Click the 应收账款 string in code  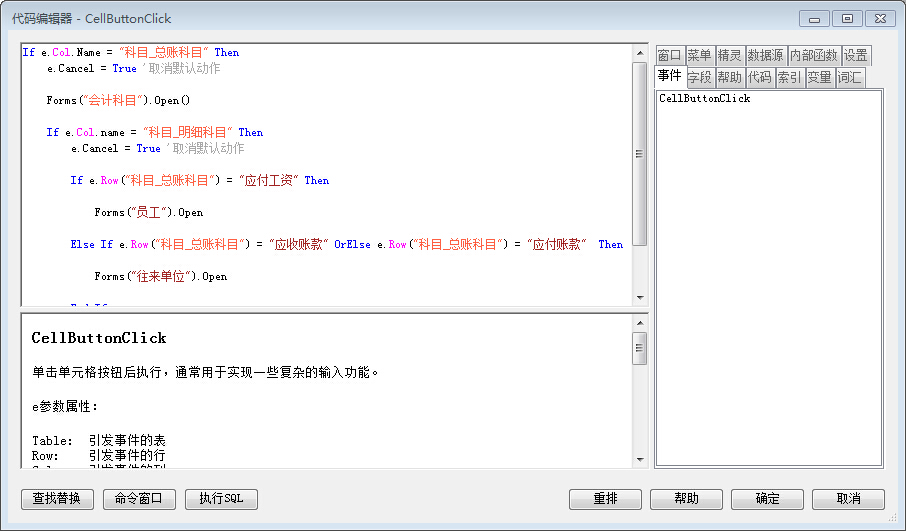(299, 244)
